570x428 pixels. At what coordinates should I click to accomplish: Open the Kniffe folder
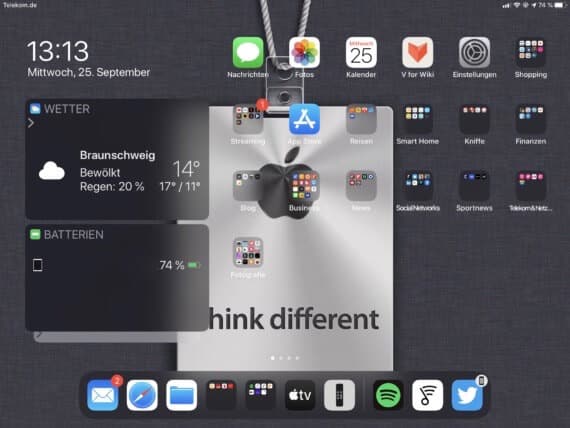tap(474, 119)
